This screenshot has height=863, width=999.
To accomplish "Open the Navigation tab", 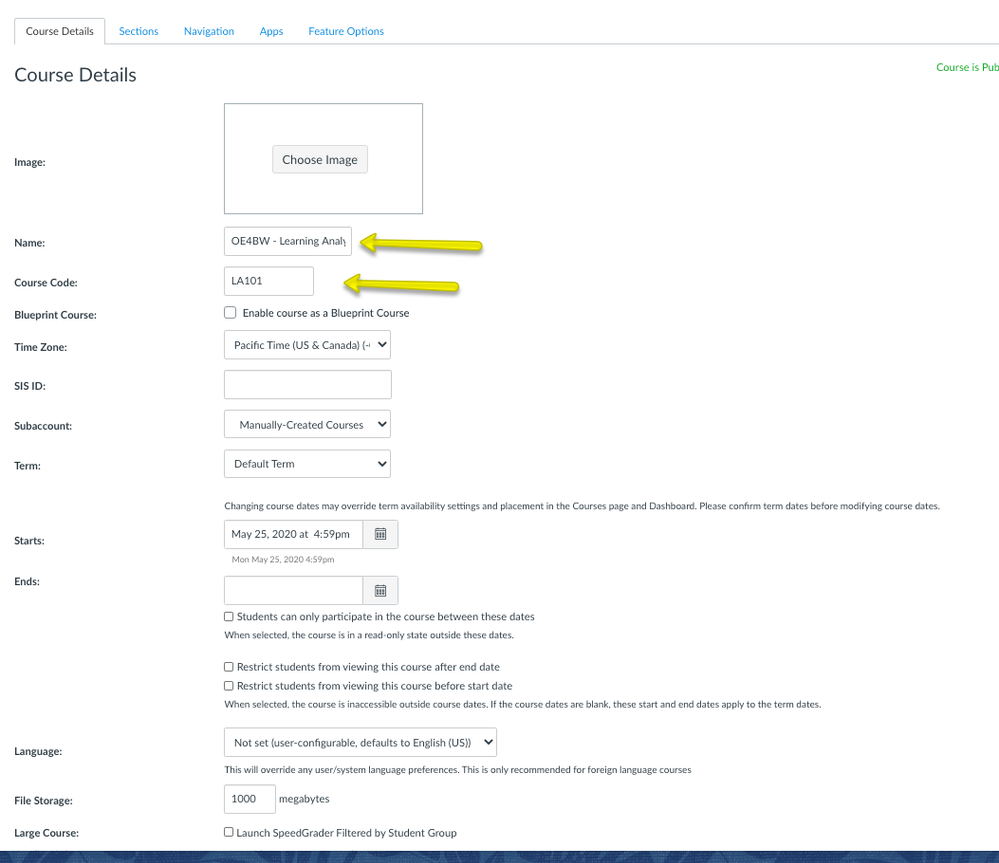I will tap(209, 31).
